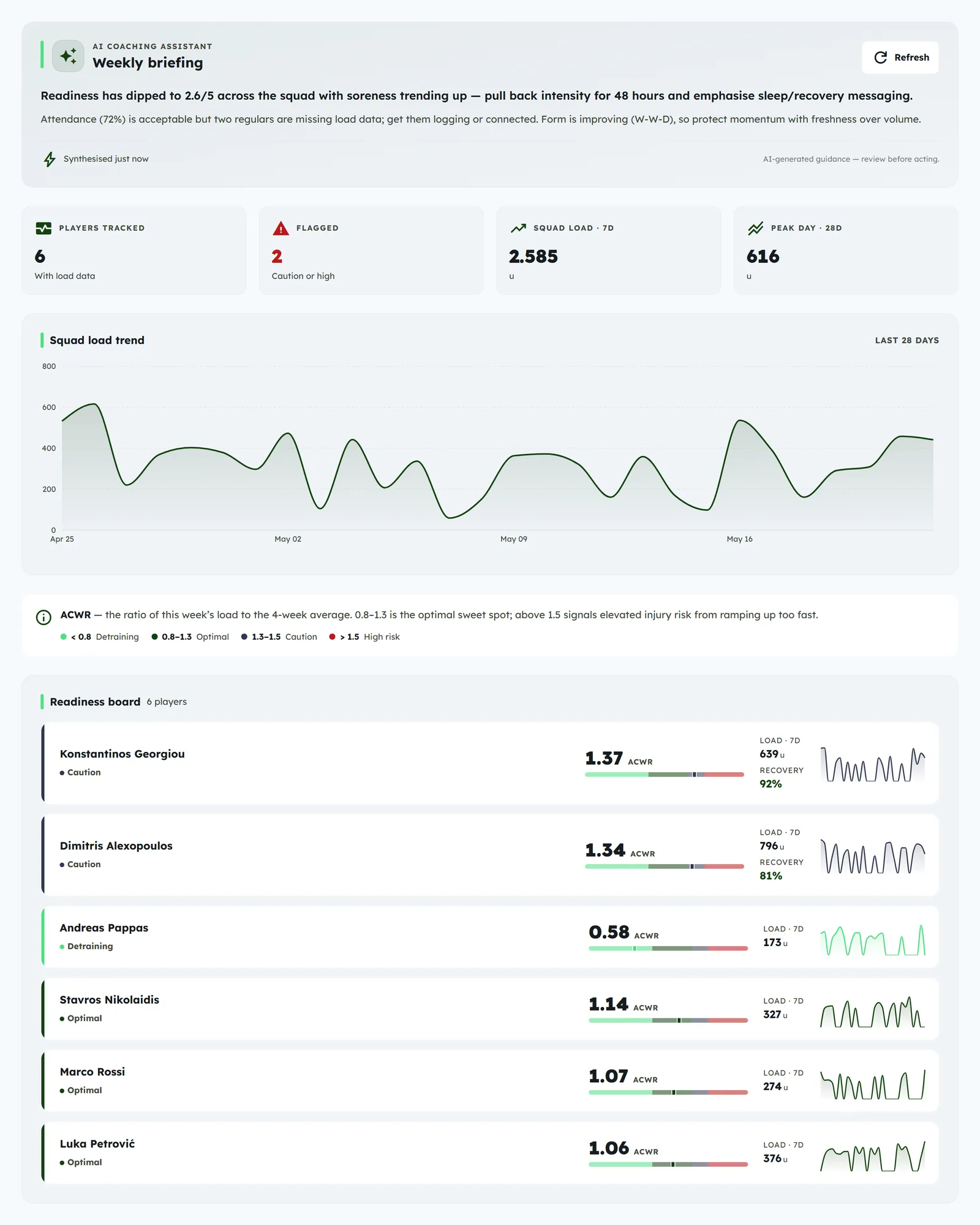Click the Squad Load trending-up icon
Viewport: 980px width, 1225px height.
coord(518,228)
